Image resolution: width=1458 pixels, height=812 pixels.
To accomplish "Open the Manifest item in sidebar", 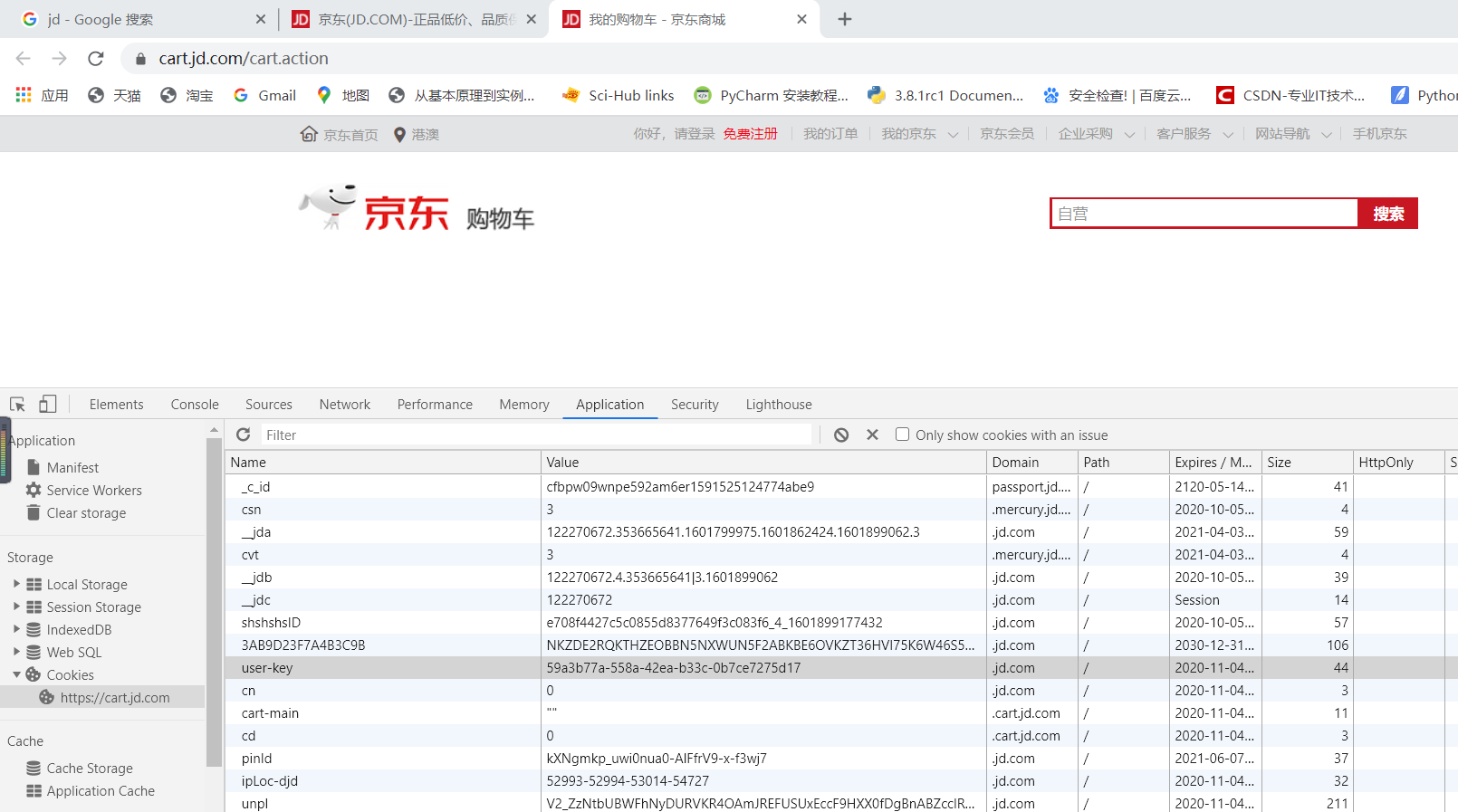I will [72, 467].
